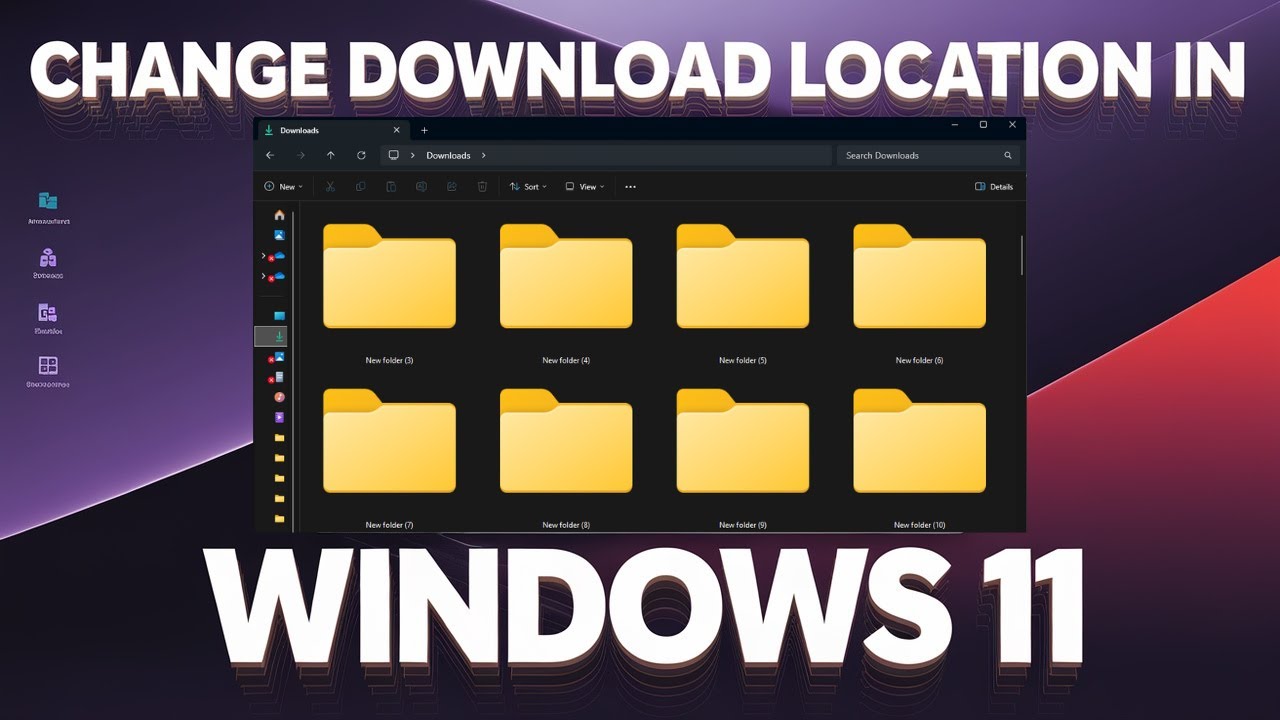Close the Downloads tab
This screenshot has width=1280, height=720.
(397, 130)
